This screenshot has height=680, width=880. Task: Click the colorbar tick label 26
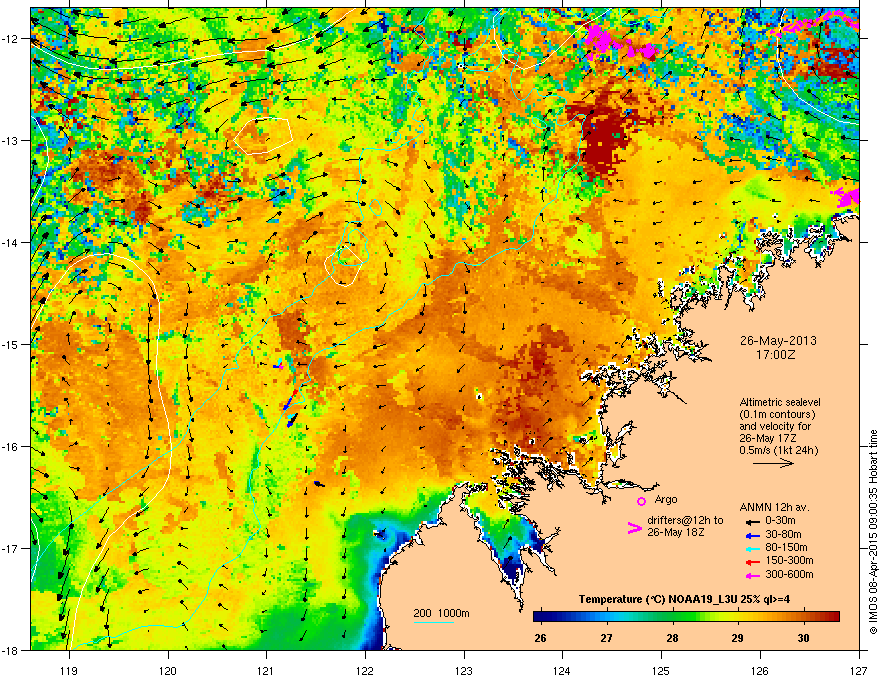pyautogui.click(x=540, y=638)
